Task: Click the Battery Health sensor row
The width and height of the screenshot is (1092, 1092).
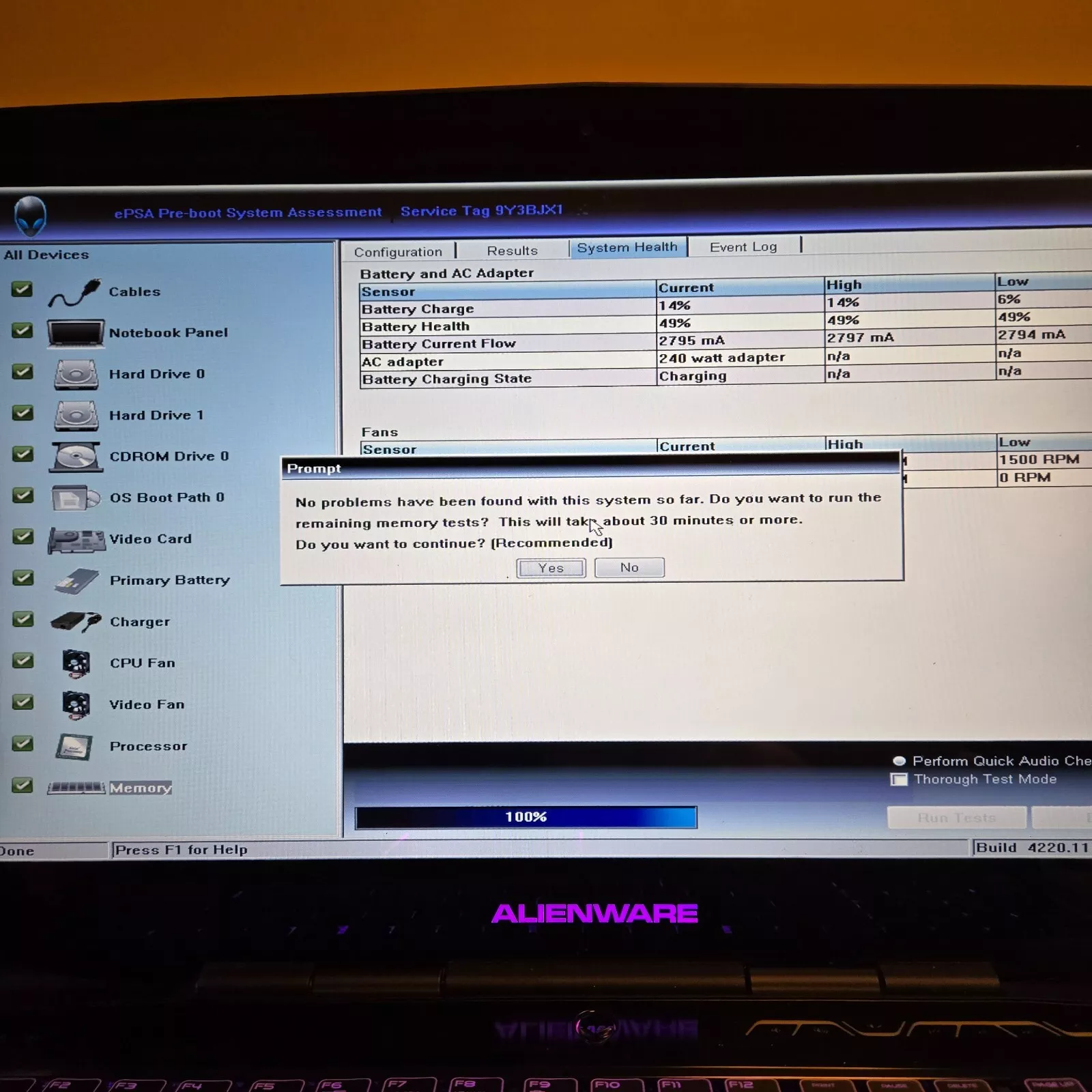Action: (725, 322)
